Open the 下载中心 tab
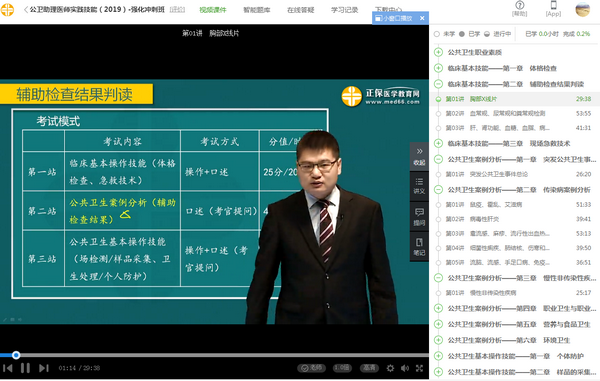Viewport: 600px width, 381px height. click(x=388, y=9)
